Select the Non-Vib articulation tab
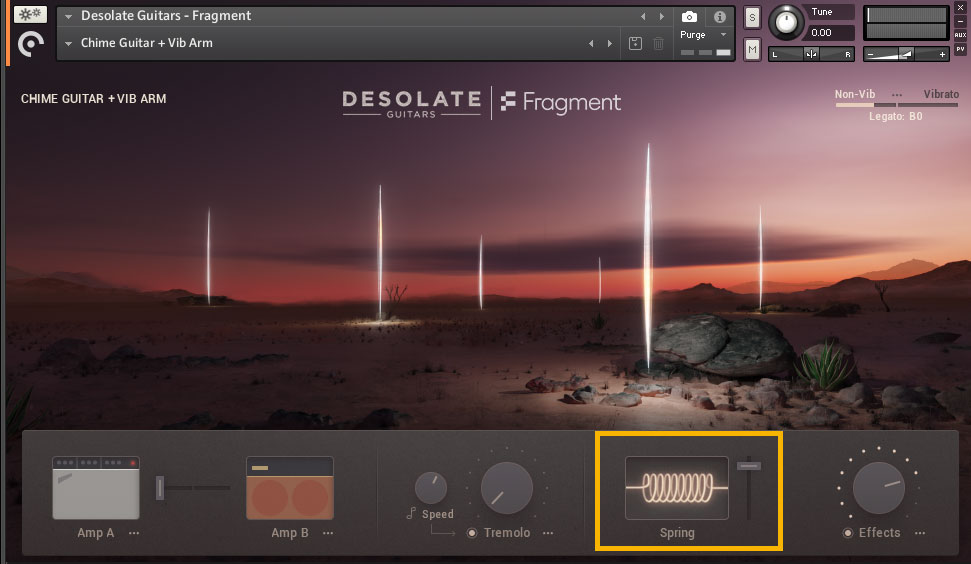Screen dimensions: 971x564 (x=855, y=94)
